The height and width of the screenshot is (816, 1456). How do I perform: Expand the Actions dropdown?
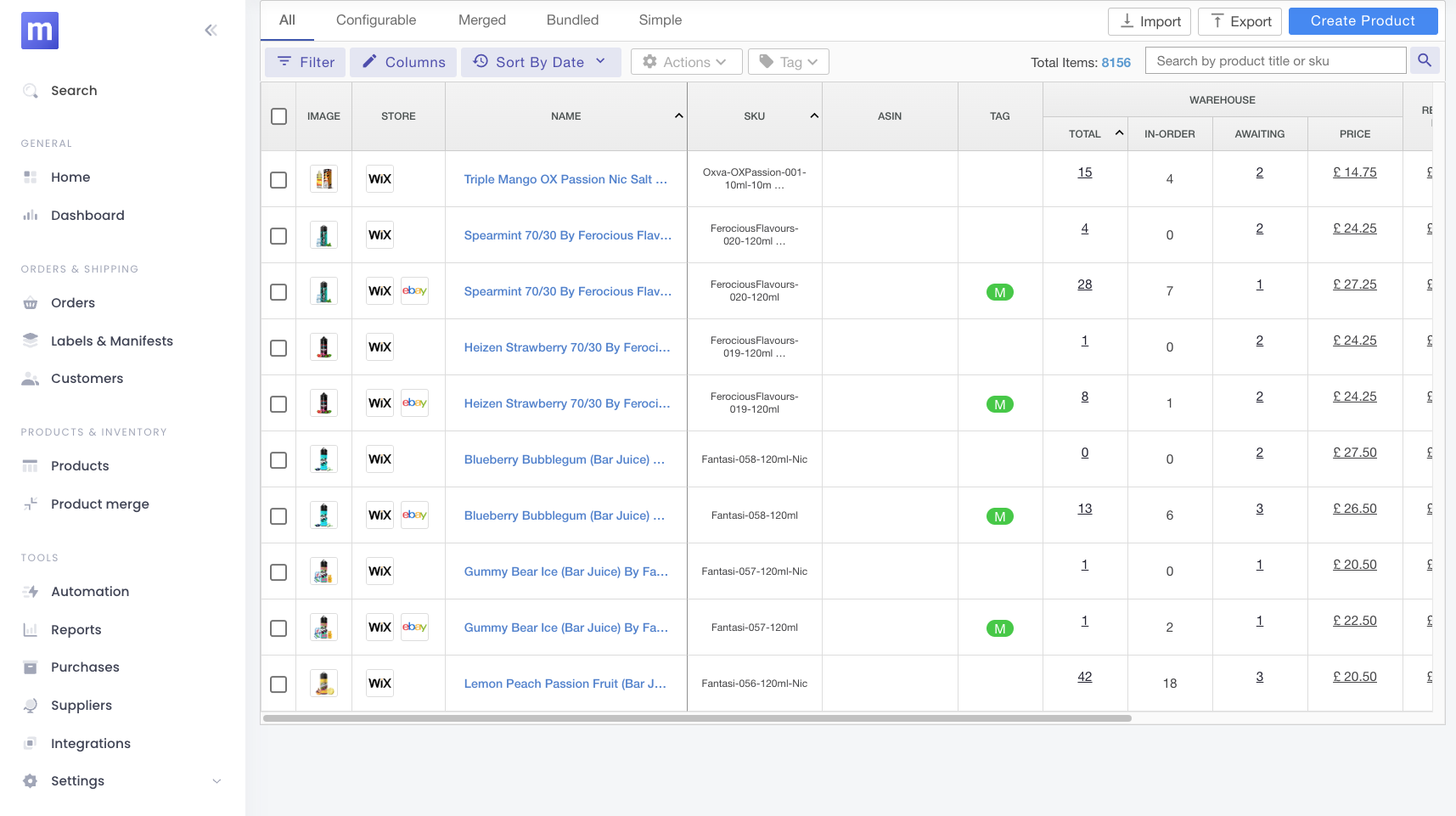coord(686,61)
